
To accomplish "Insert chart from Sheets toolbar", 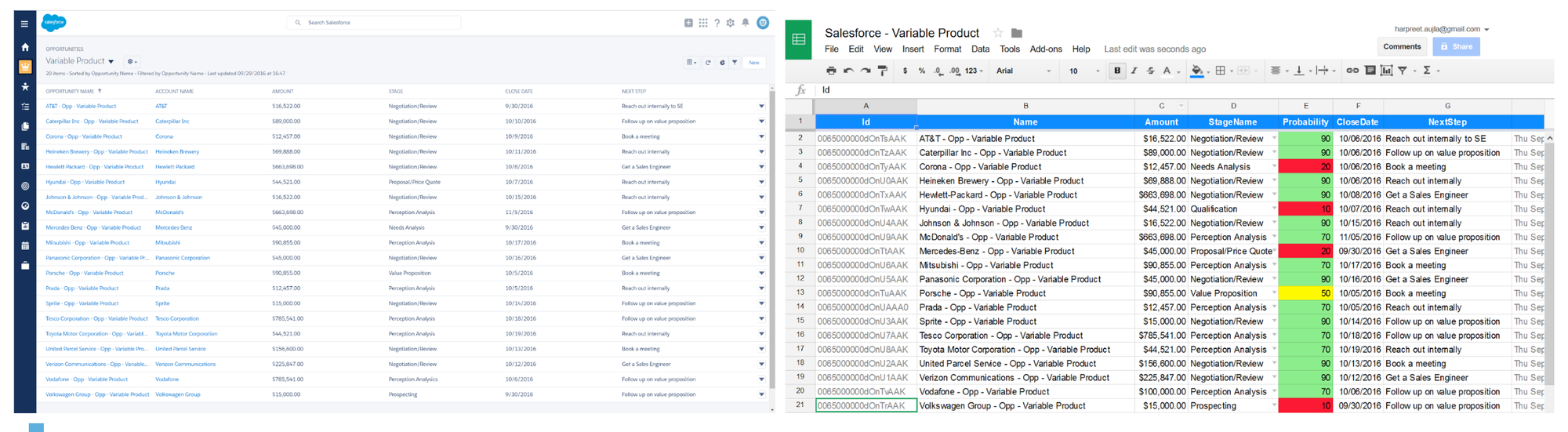I will (1386, 71).
